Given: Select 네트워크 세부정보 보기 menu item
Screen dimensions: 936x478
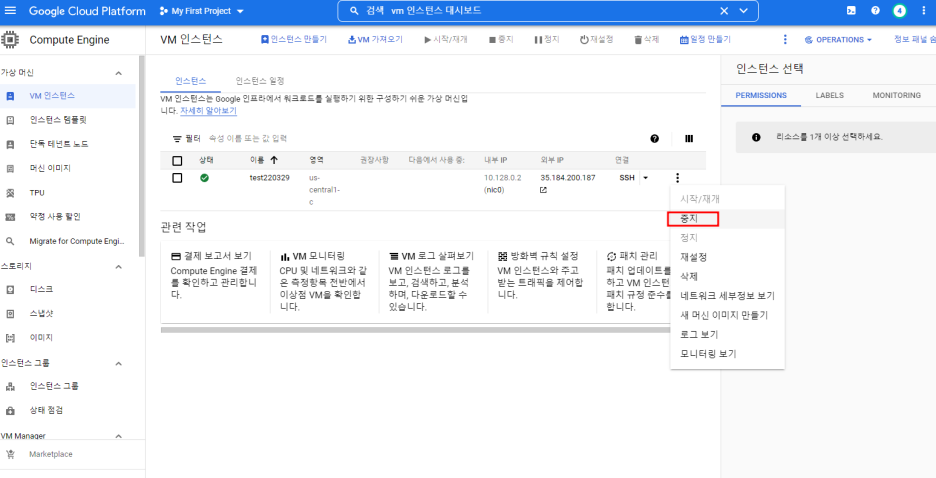Looking at the screenshot, I should coord(728,296).
